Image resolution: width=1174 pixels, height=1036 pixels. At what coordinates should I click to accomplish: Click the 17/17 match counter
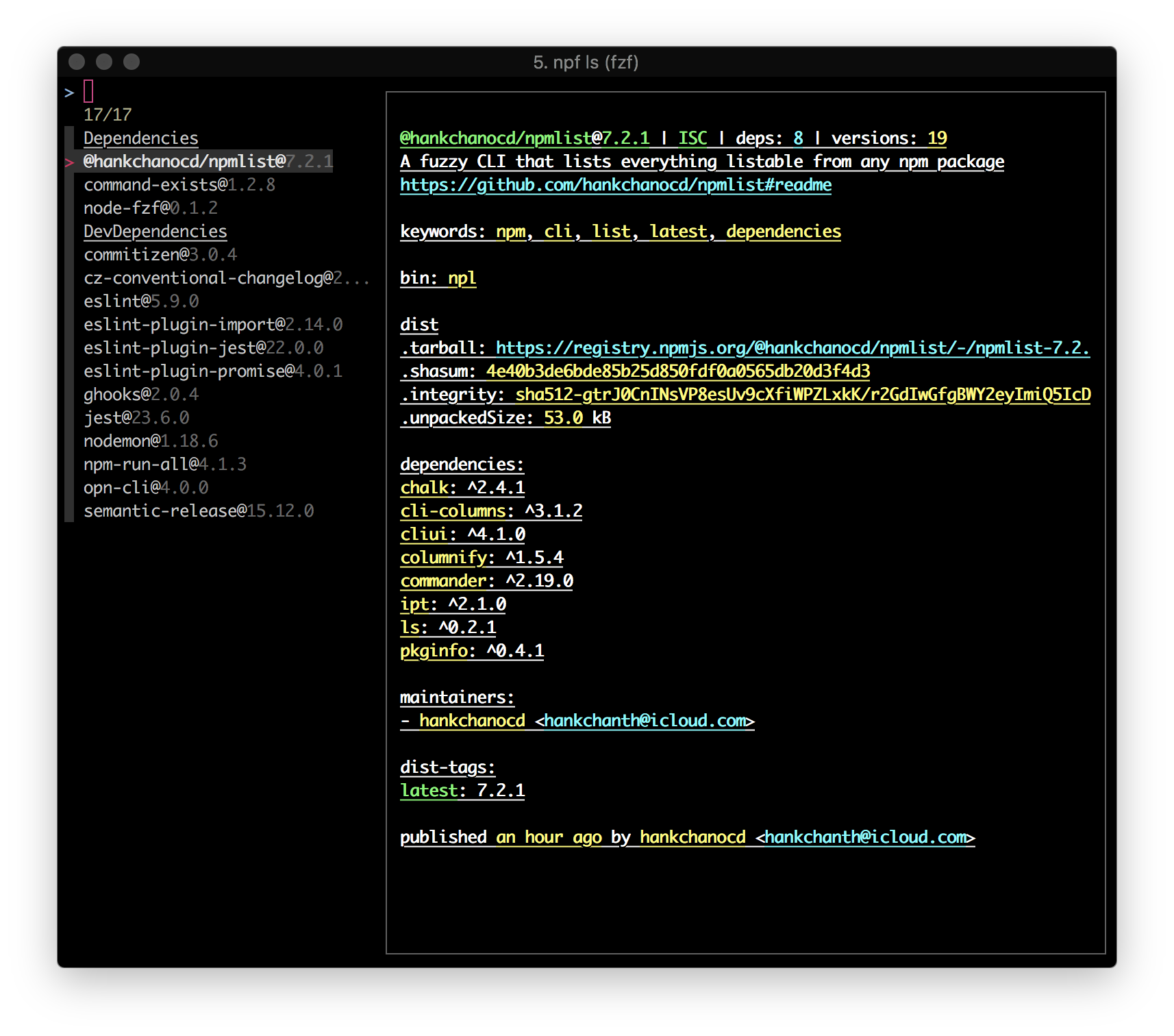(x=108, y=114)
